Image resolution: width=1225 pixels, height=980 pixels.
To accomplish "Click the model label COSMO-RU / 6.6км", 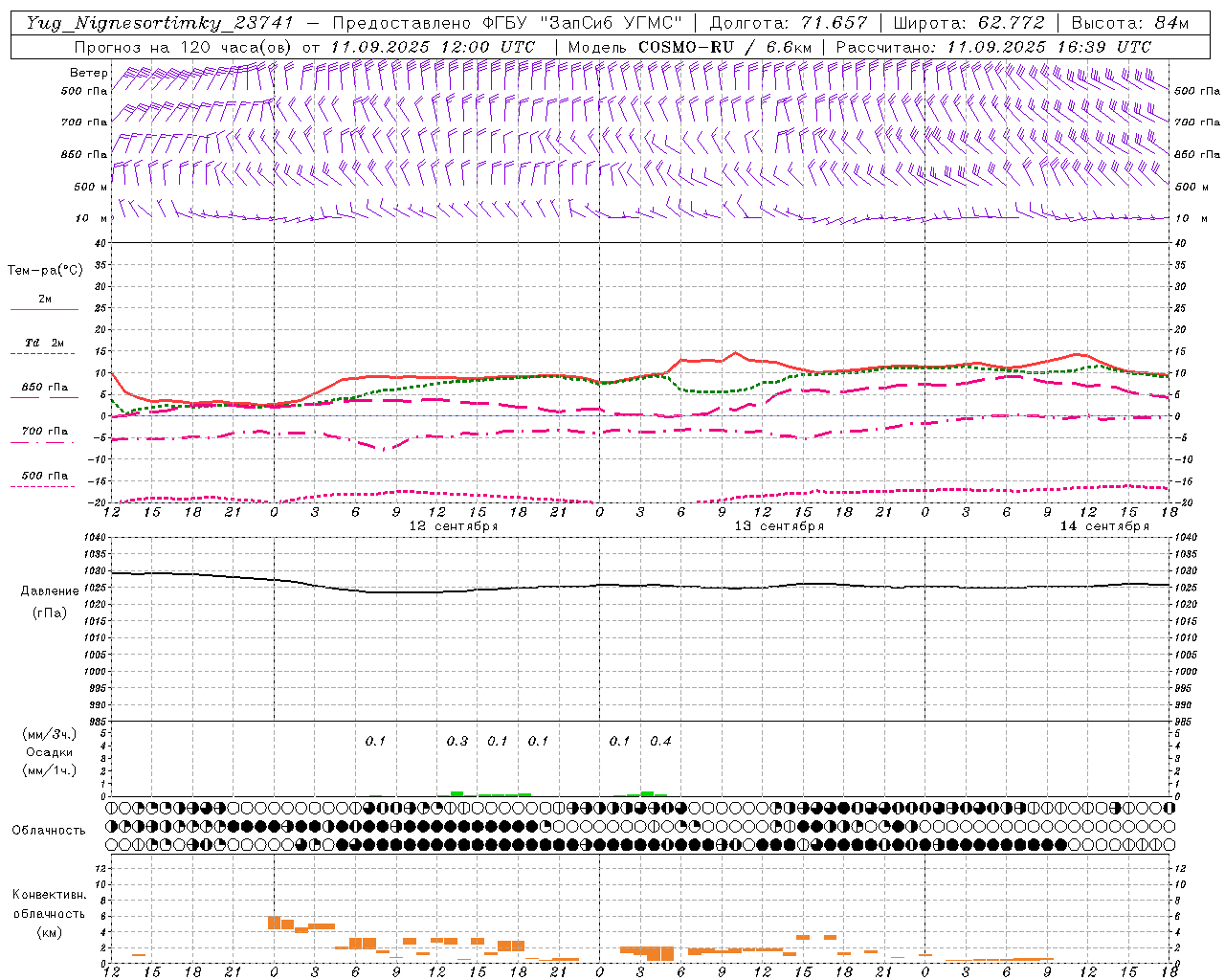I will pyautogui.click(x=725, y=47).
